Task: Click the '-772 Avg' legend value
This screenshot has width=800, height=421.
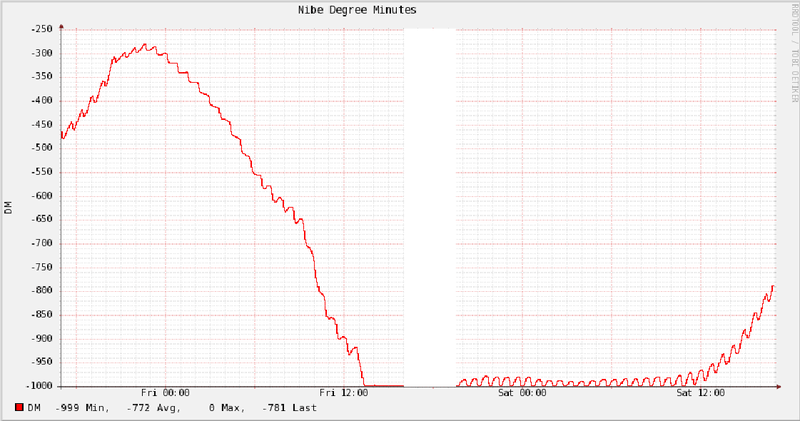Action: pos(154,408)
